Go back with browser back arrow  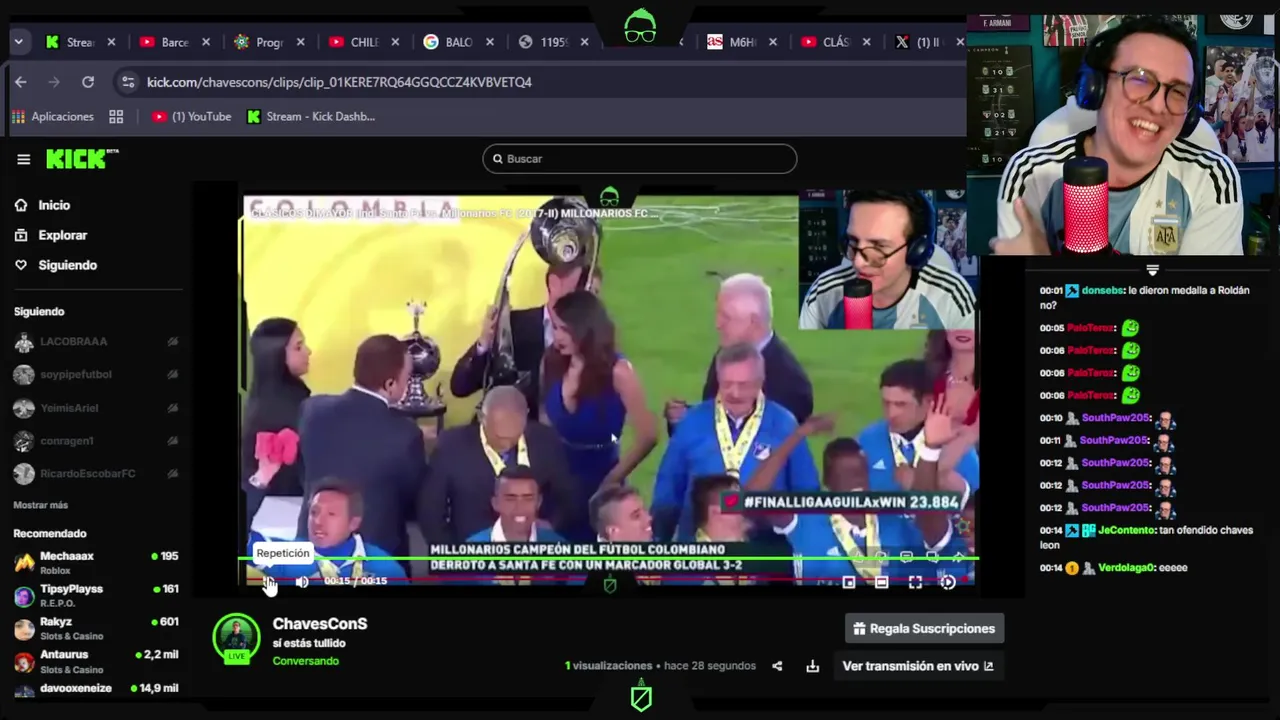21,82
